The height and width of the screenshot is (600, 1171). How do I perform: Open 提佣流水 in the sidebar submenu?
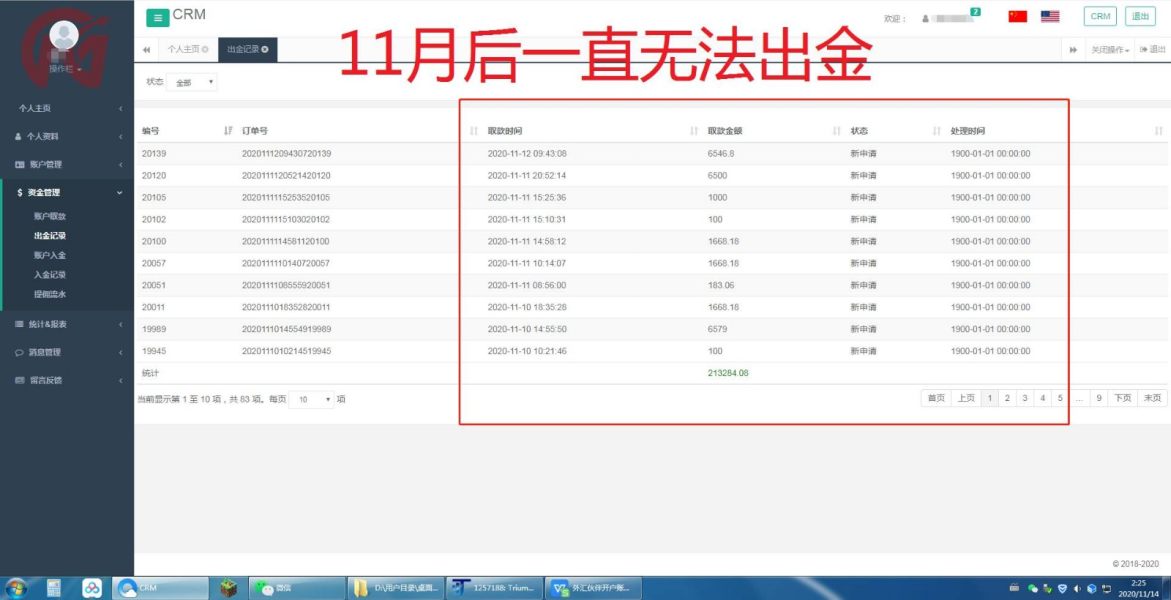(x=50, y=294)
